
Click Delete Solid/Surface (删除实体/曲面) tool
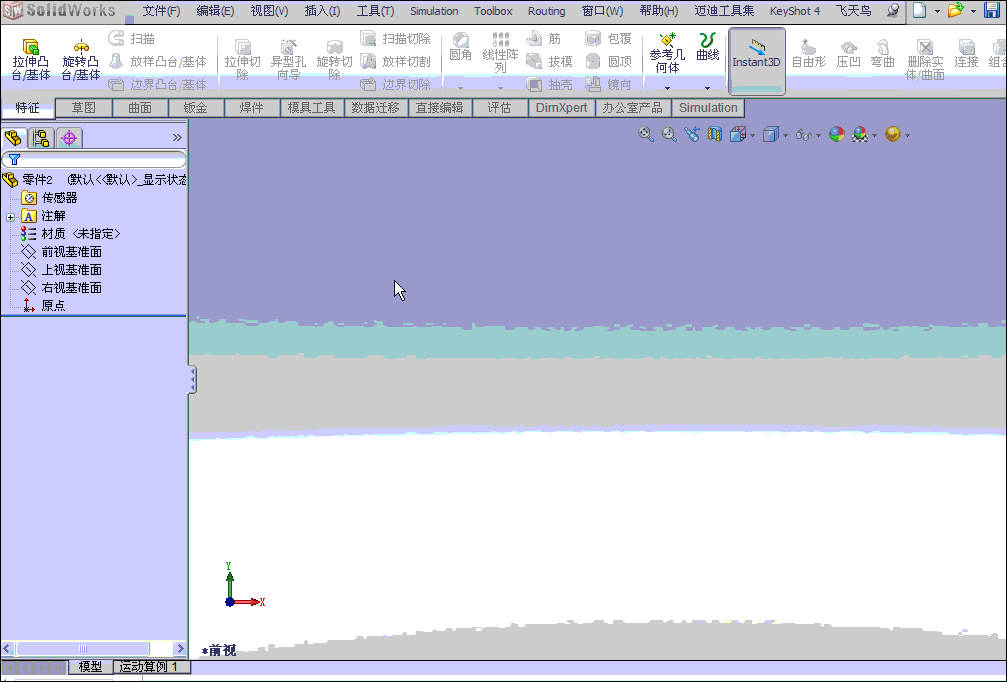(925, 59)
